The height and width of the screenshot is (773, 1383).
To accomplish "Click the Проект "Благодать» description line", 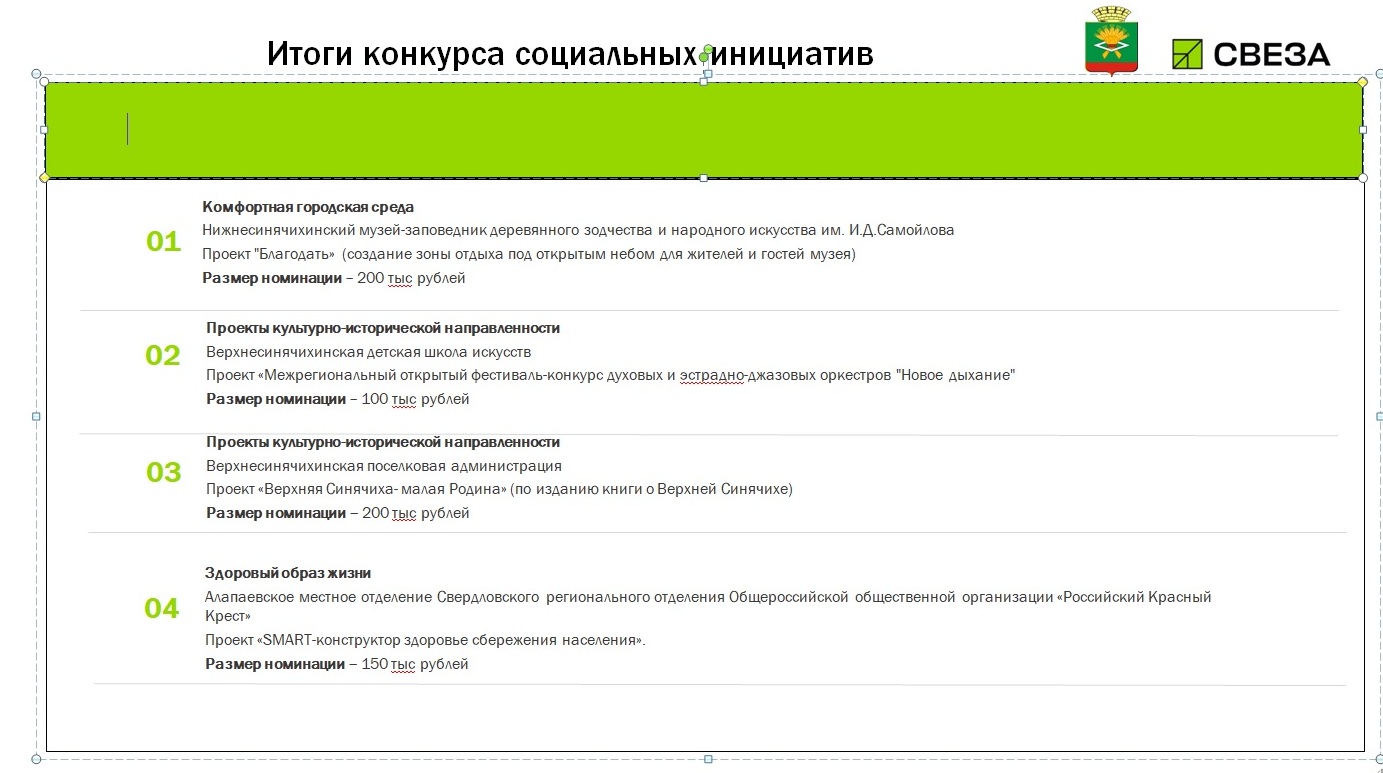I will [x=529, y=254].
